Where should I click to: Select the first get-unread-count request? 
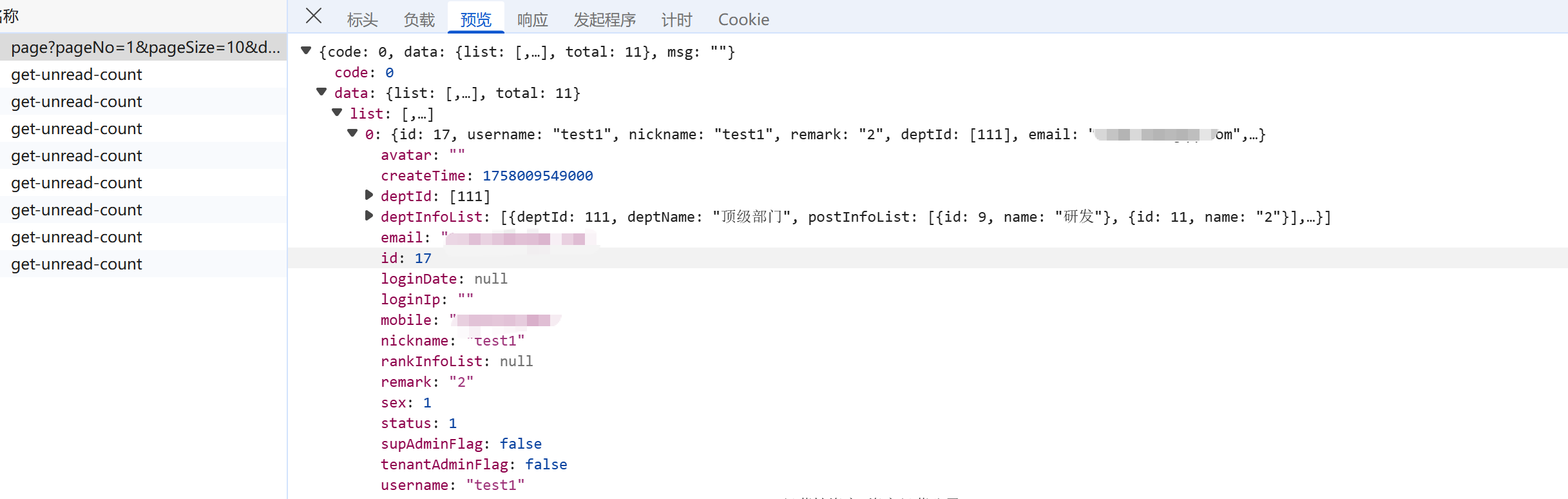77,74
